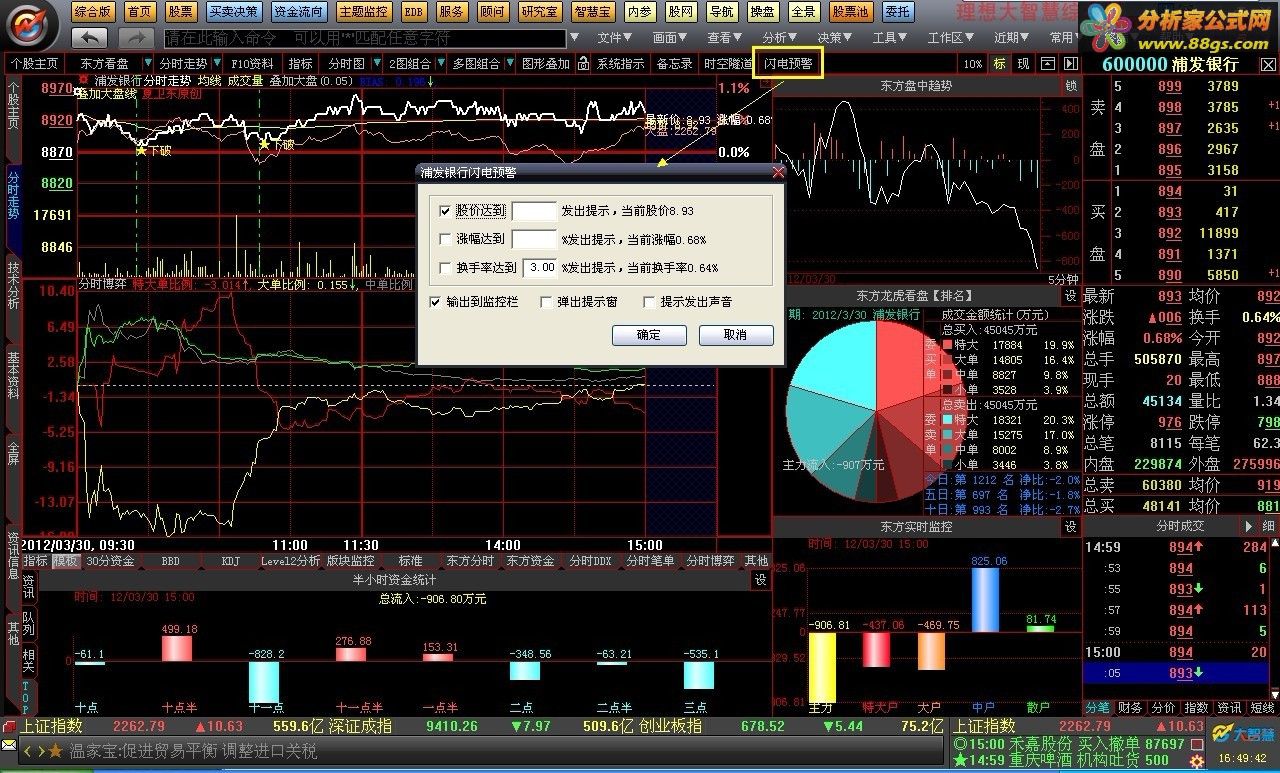Click the 股票池 toolbar button
This screenshot has height=773, width=1280.
point(850,12)
